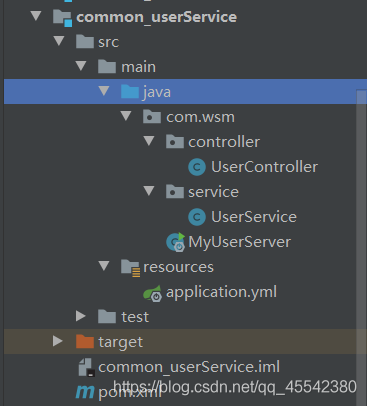The width and height of the screenshot is (367, 406).
Task: Collapse the main folder arrow
Action: point(81,66)
